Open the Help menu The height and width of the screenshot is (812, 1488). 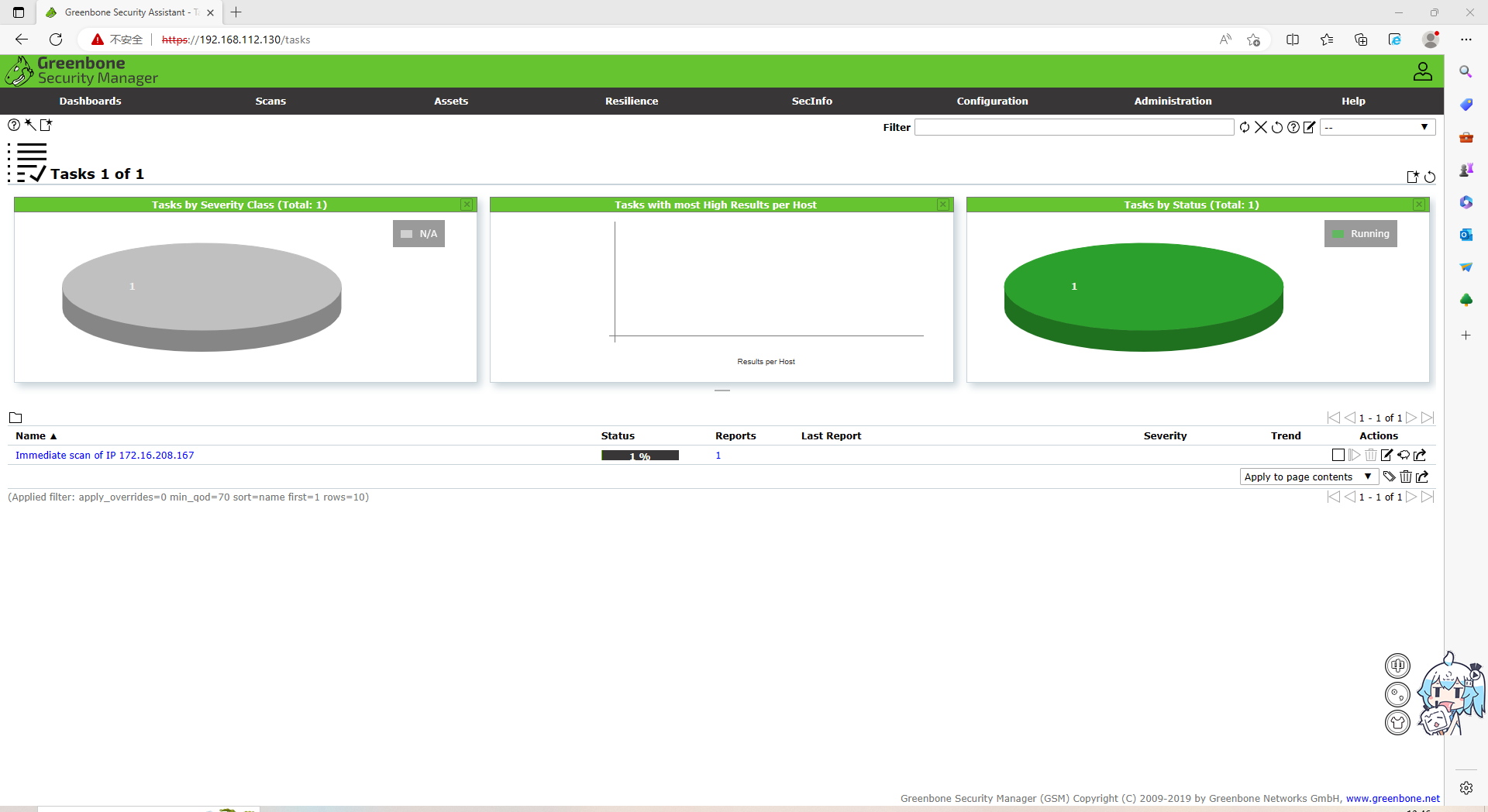click(x=1353, y=101)
